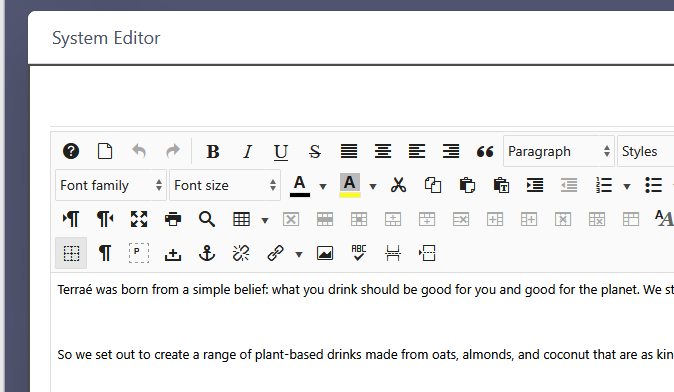Undo the last edit
The width and height of the screenshot is (674, 392).
(x=139, y=151)
